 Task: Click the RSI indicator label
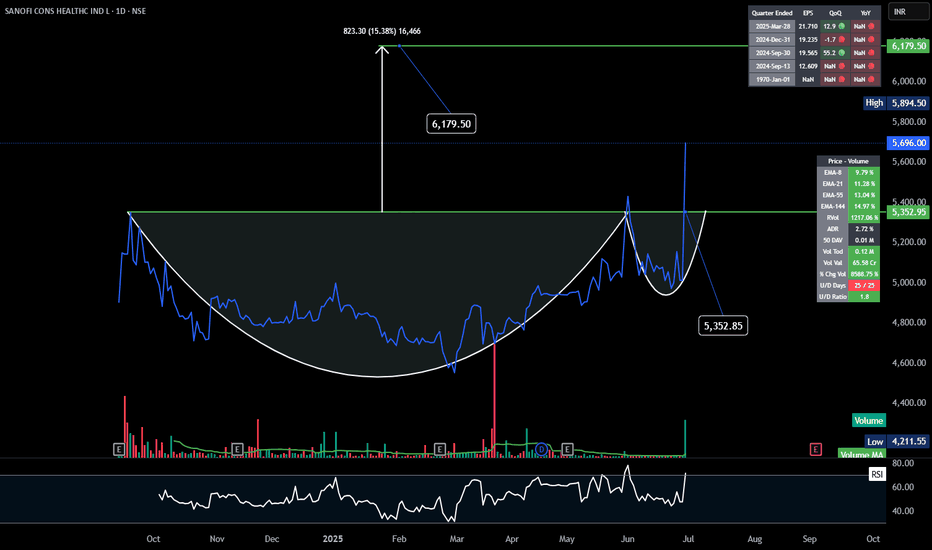[877, 474]
